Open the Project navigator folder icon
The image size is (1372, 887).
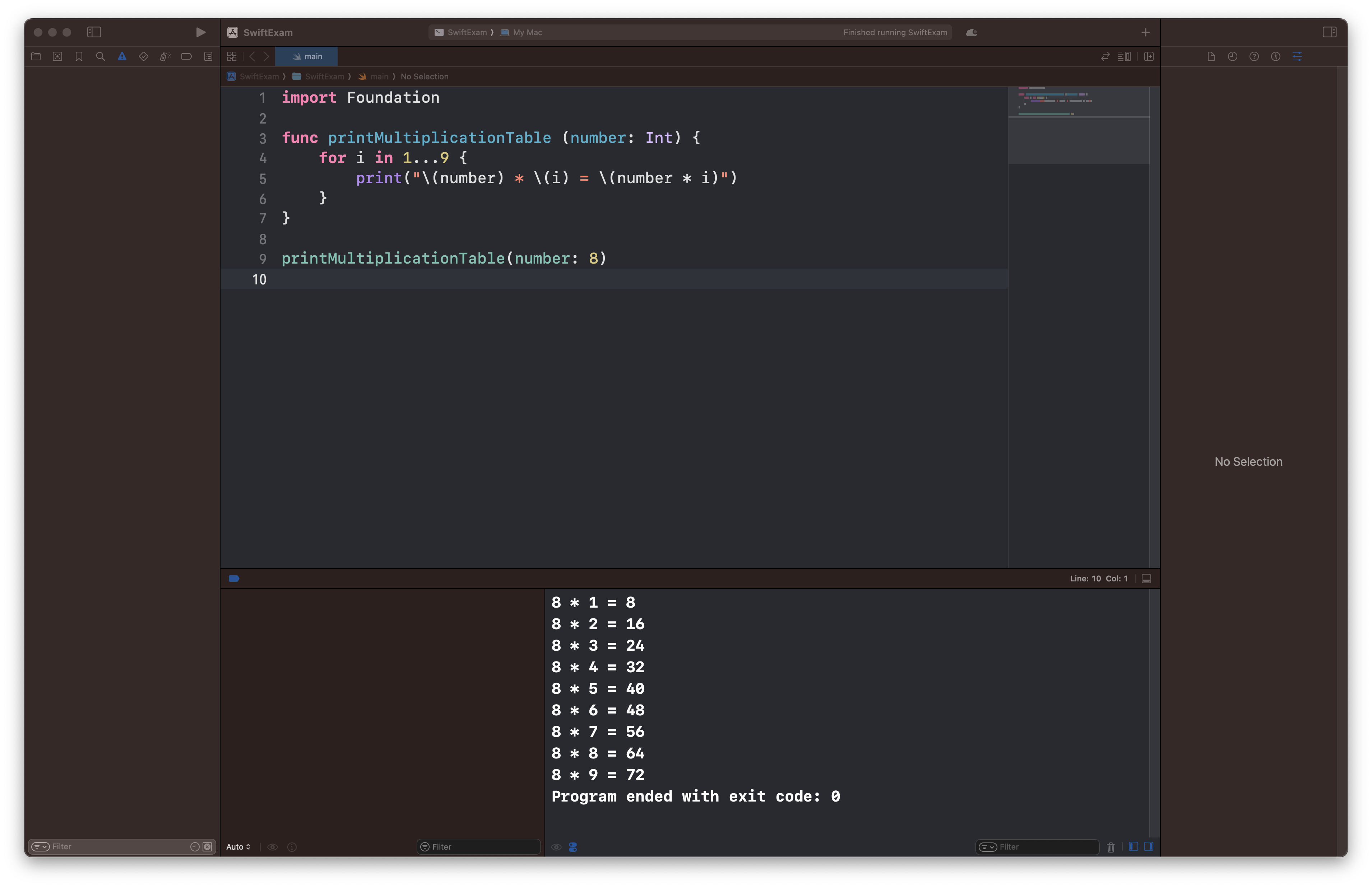click(36, 56)
